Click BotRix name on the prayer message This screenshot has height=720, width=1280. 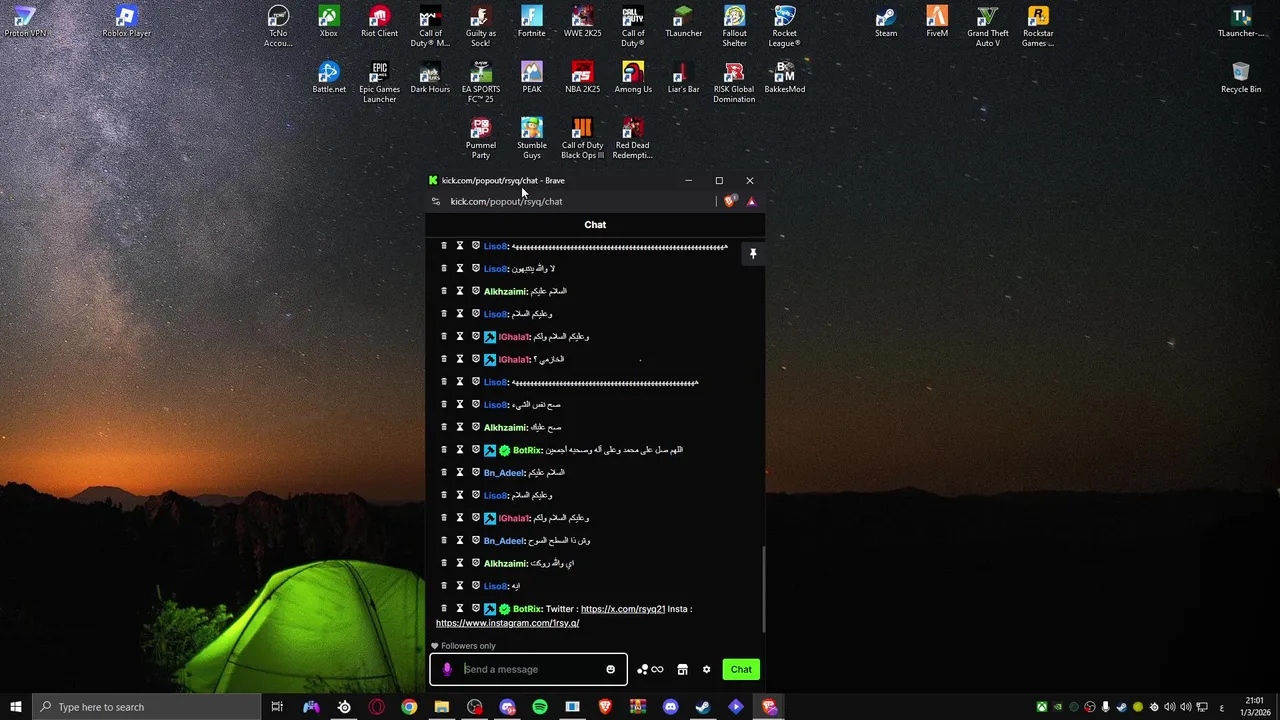click(527, 450)
